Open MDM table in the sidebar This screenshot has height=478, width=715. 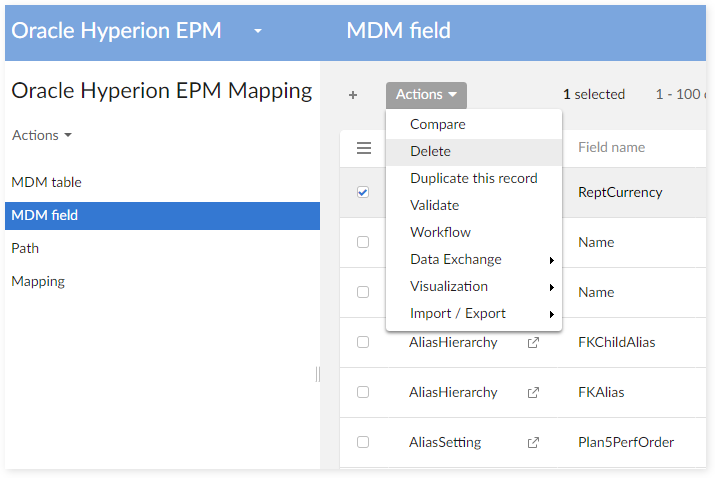[x=47, y=182]
